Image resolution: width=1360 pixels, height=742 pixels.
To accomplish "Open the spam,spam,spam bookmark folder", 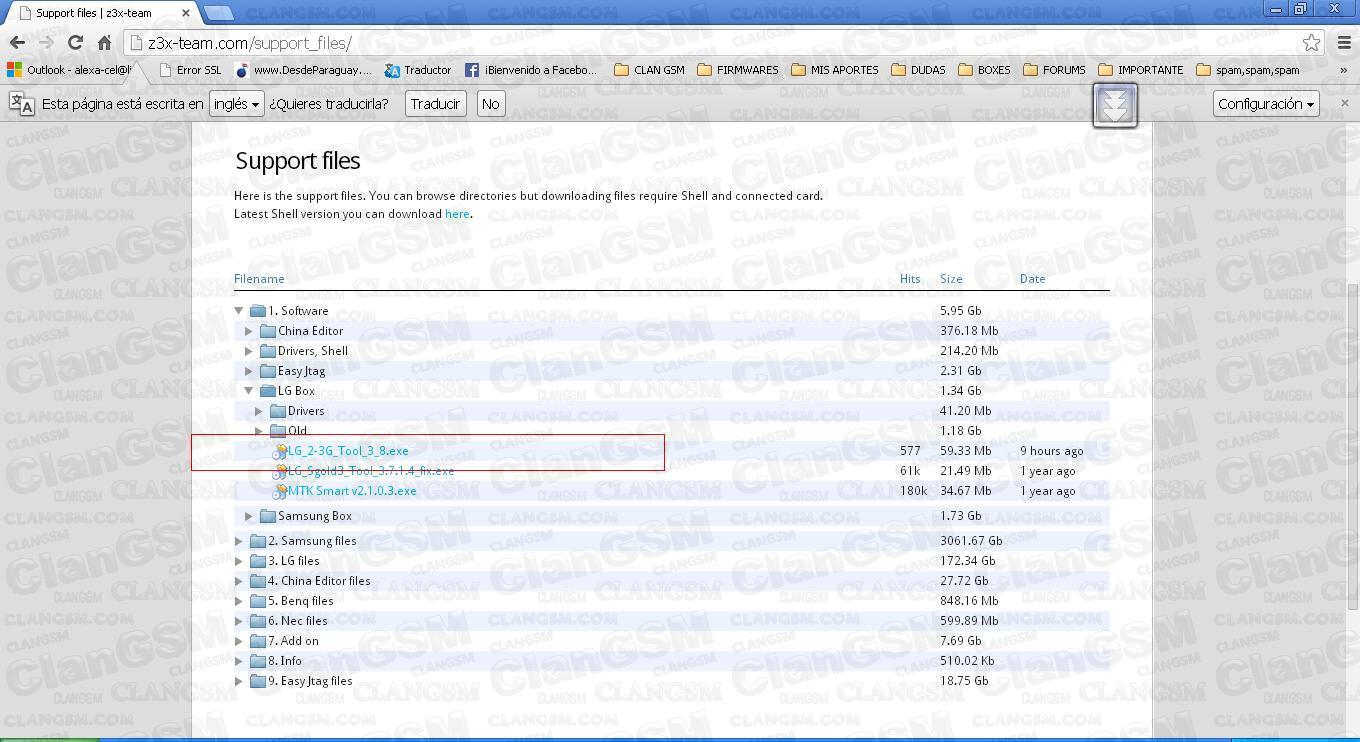I will point(1248,70).
